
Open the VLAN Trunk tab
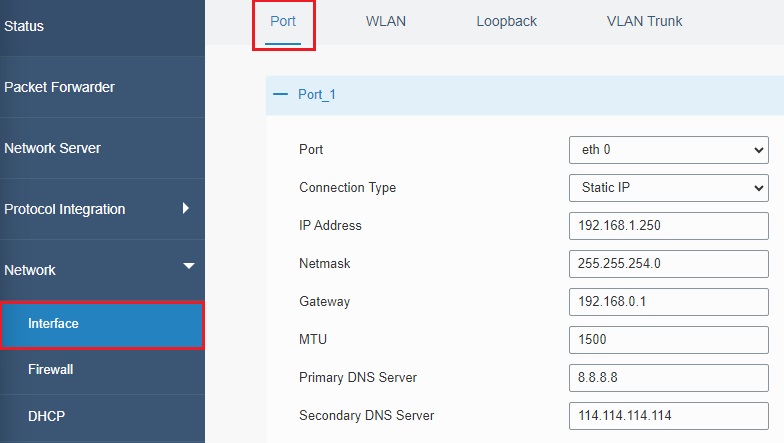click(644, 22)
